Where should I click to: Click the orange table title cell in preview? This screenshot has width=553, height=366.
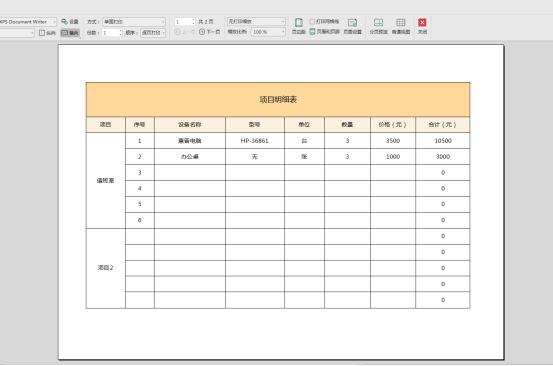(278, 100)
